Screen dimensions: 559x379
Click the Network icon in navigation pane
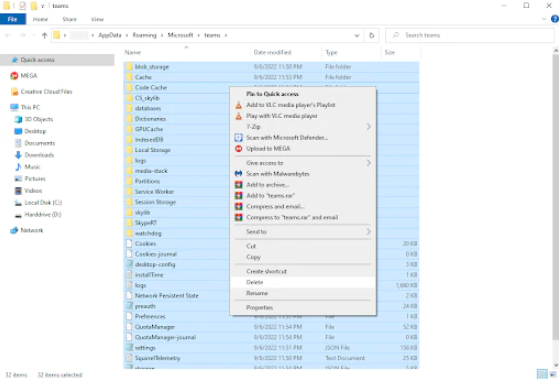[x=14, y=230]
